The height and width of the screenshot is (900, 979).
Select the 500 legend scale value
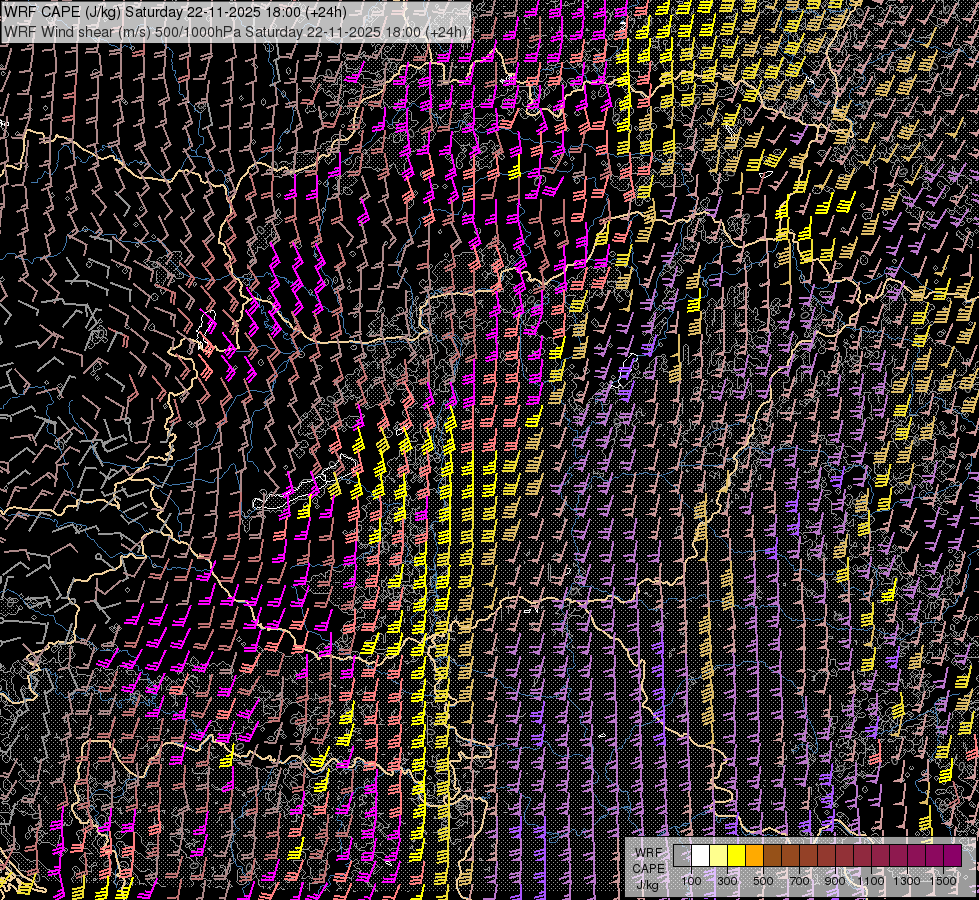click(x=763, y=881)
